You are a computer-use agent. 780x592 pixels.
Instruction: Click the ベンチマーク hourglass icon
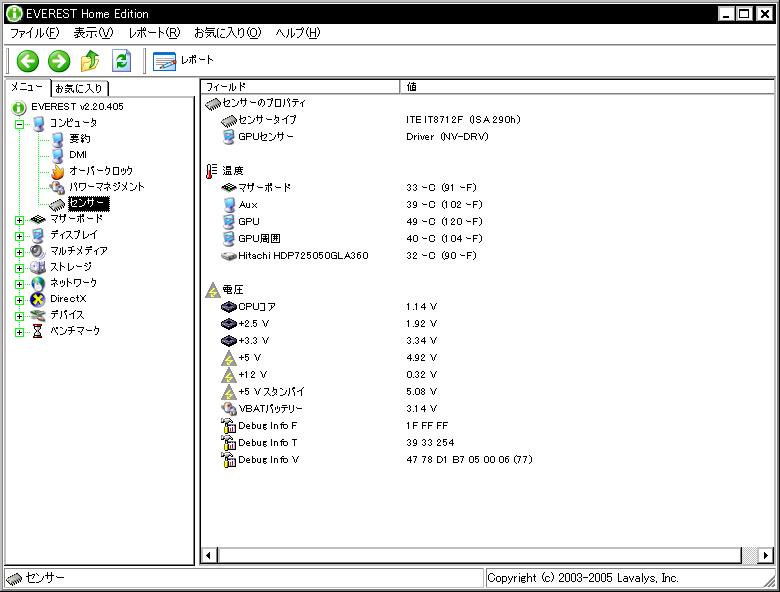tap(38, 331)
